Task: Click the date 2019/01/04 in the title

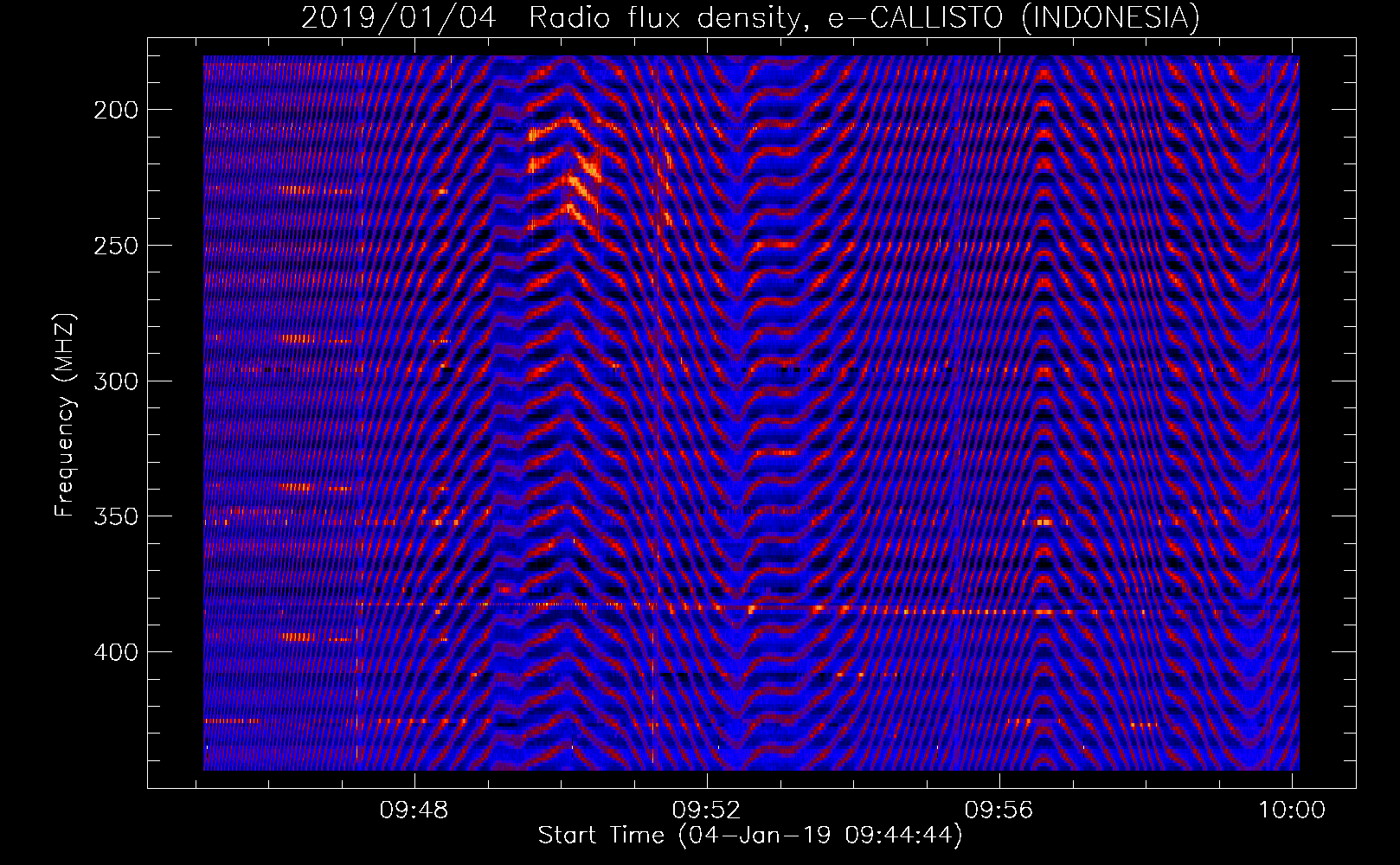Action: 399,17
